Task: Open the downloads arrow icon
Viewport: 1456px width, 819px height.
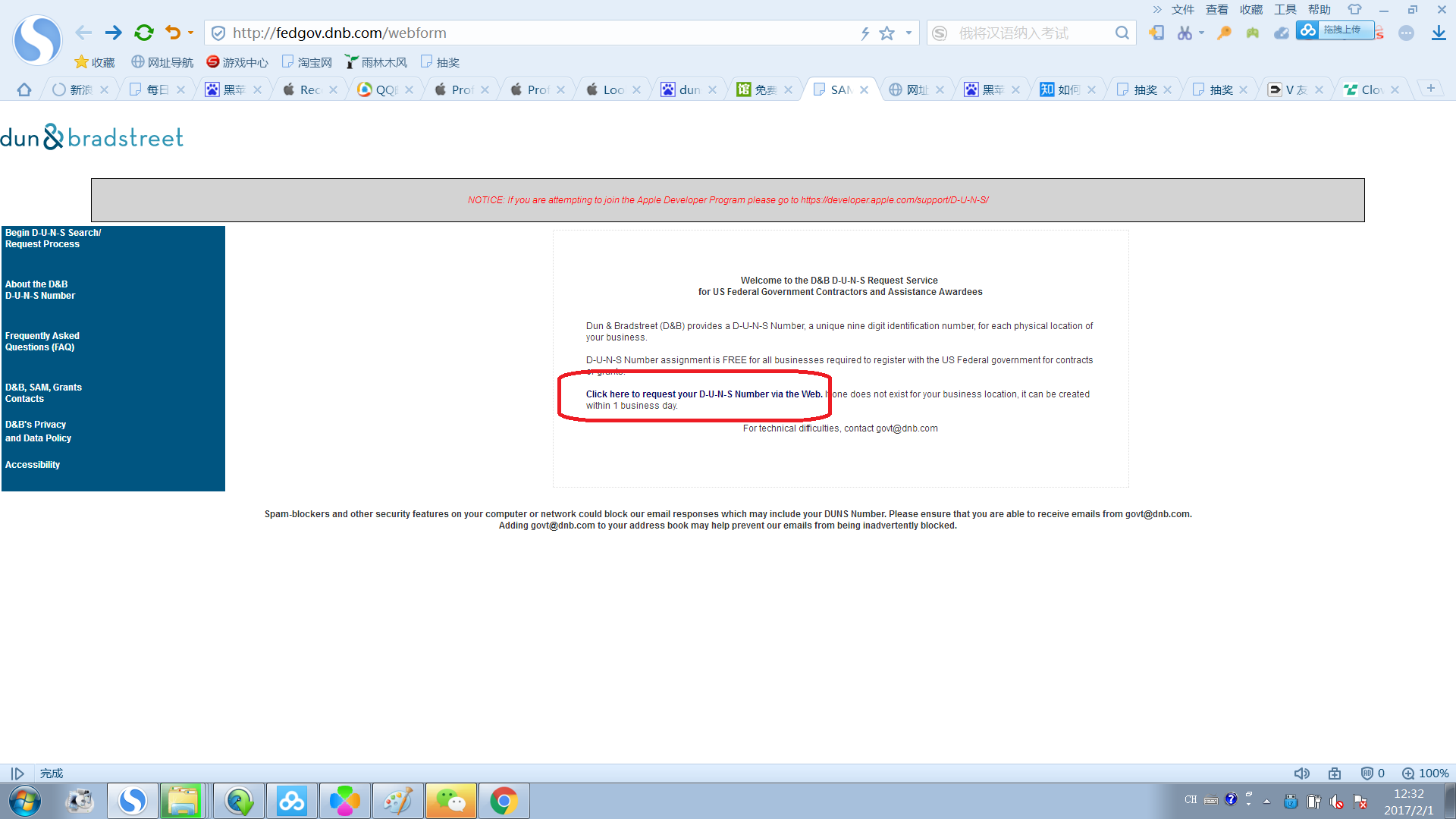Action: point(1438,33)
